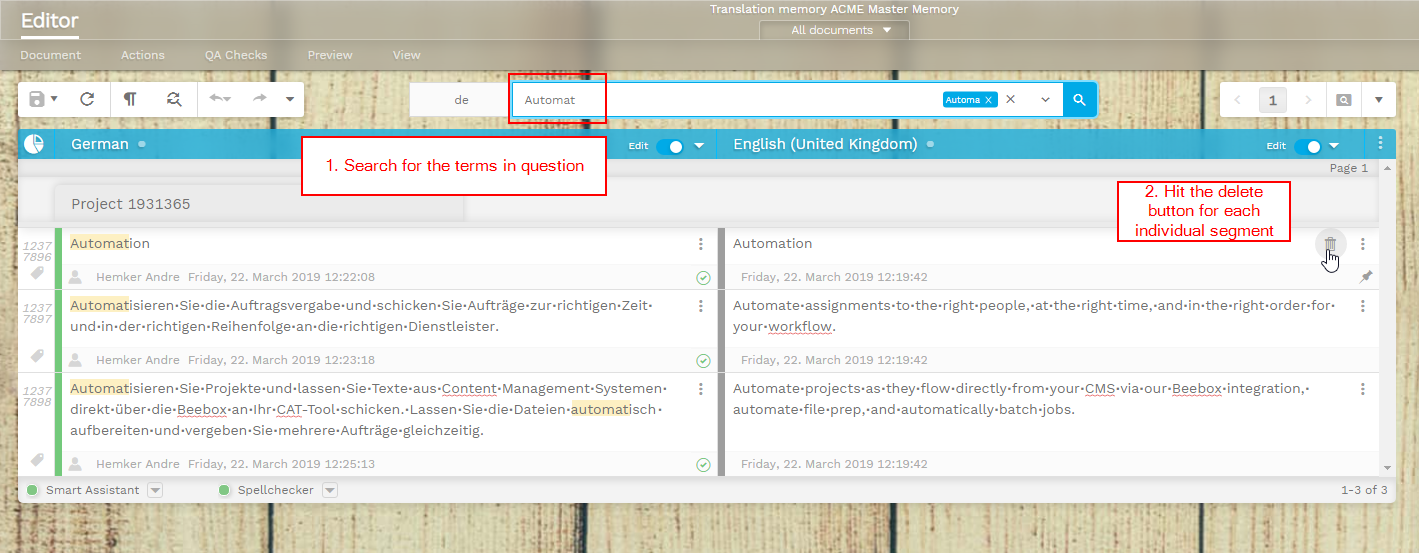Delete the Automation segment with trash icon
This screenshot has height=553, width=1419.
1330,244
